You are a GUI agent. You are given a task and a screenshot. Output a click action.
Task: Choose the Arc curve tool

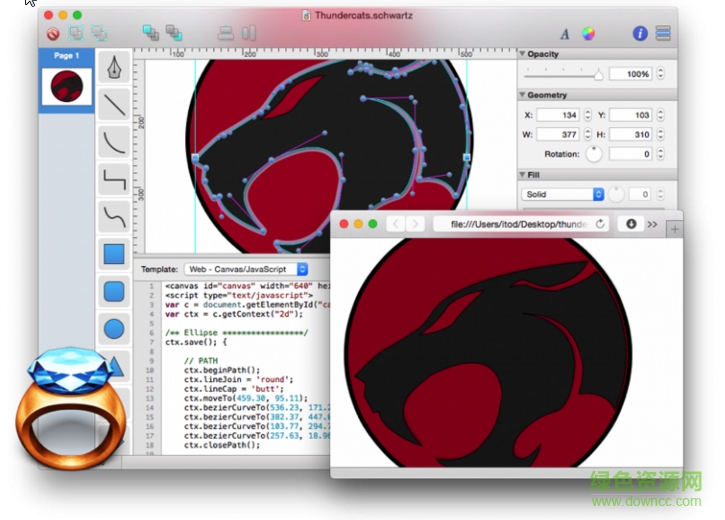(114, 142)
